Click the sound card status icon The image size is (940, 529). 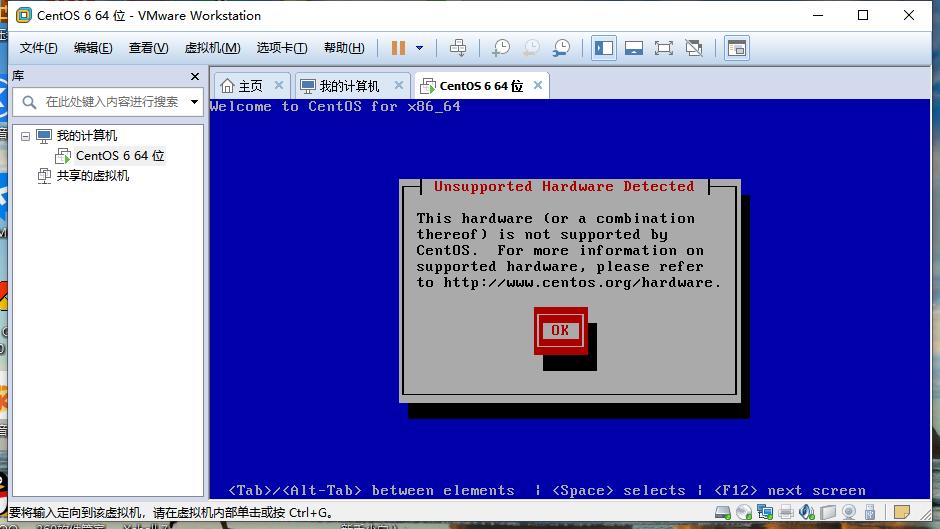[x=807, y=512]
